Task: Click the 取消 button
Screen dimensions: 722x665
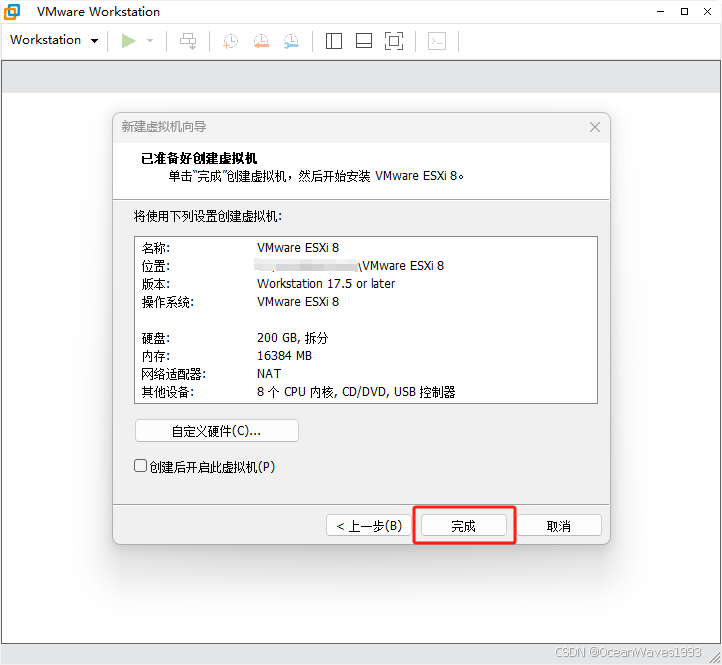Action: [x=559, y=525]
